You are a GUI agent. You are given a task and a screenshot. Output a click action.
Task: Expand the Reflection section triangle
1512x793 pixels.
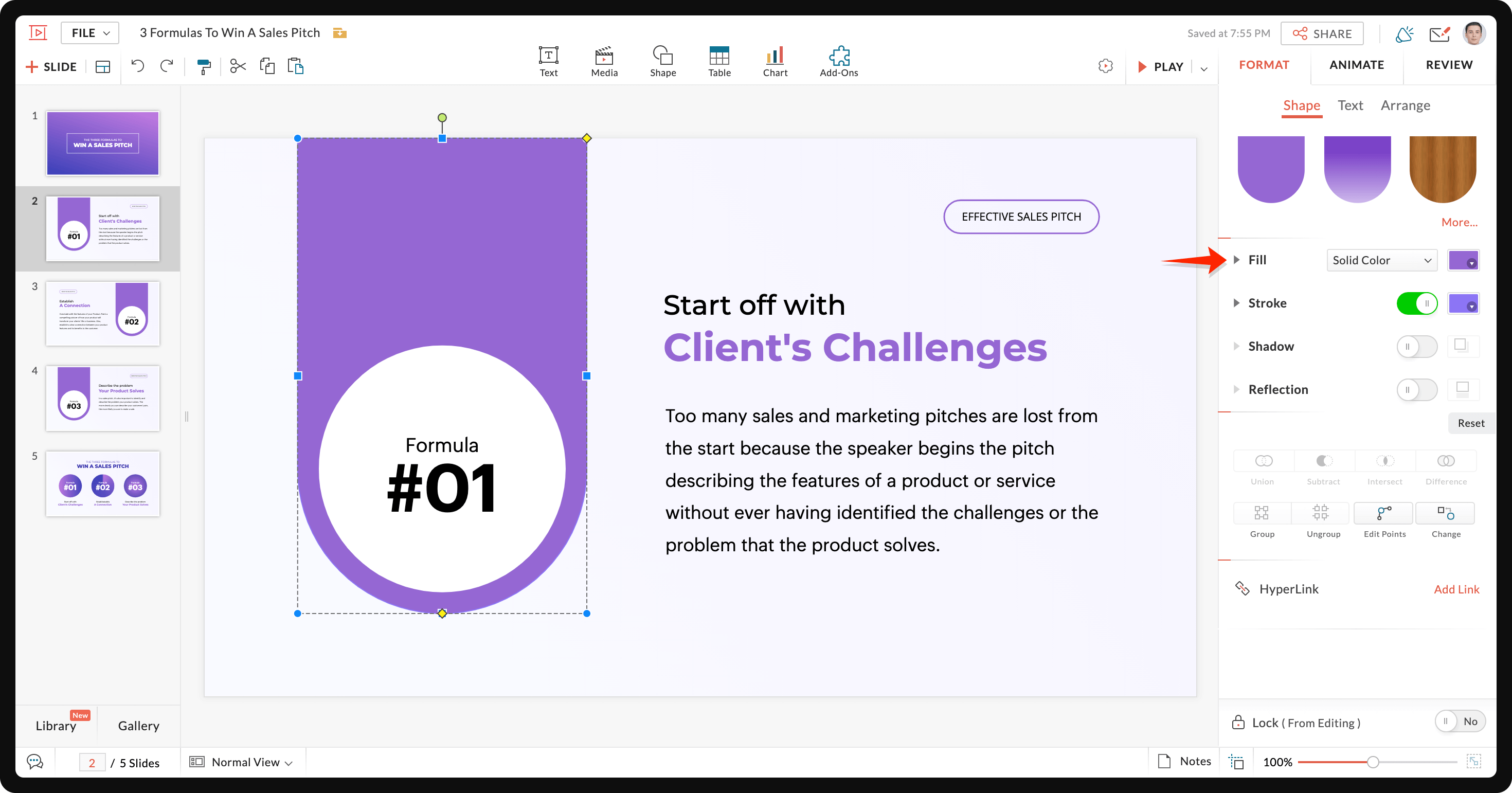tap(1236, 389)
